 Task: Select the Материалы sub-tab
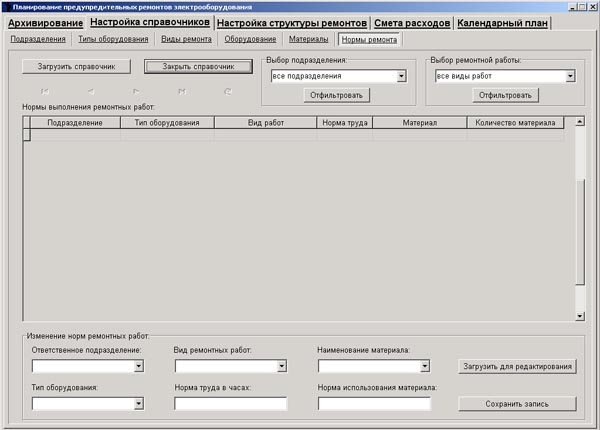[308, 39]
